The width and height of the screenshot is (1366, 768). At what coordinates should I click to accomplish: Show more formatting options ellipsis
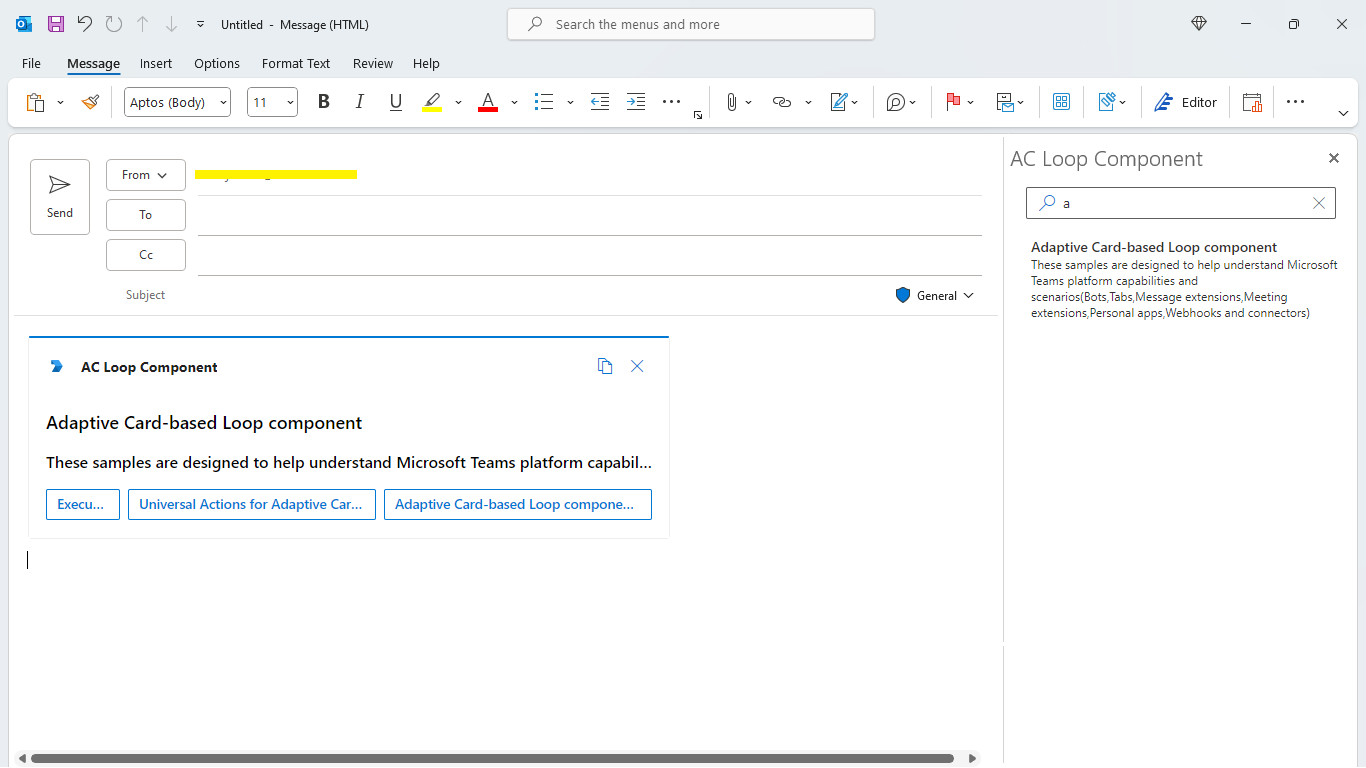tap(672, 102)
